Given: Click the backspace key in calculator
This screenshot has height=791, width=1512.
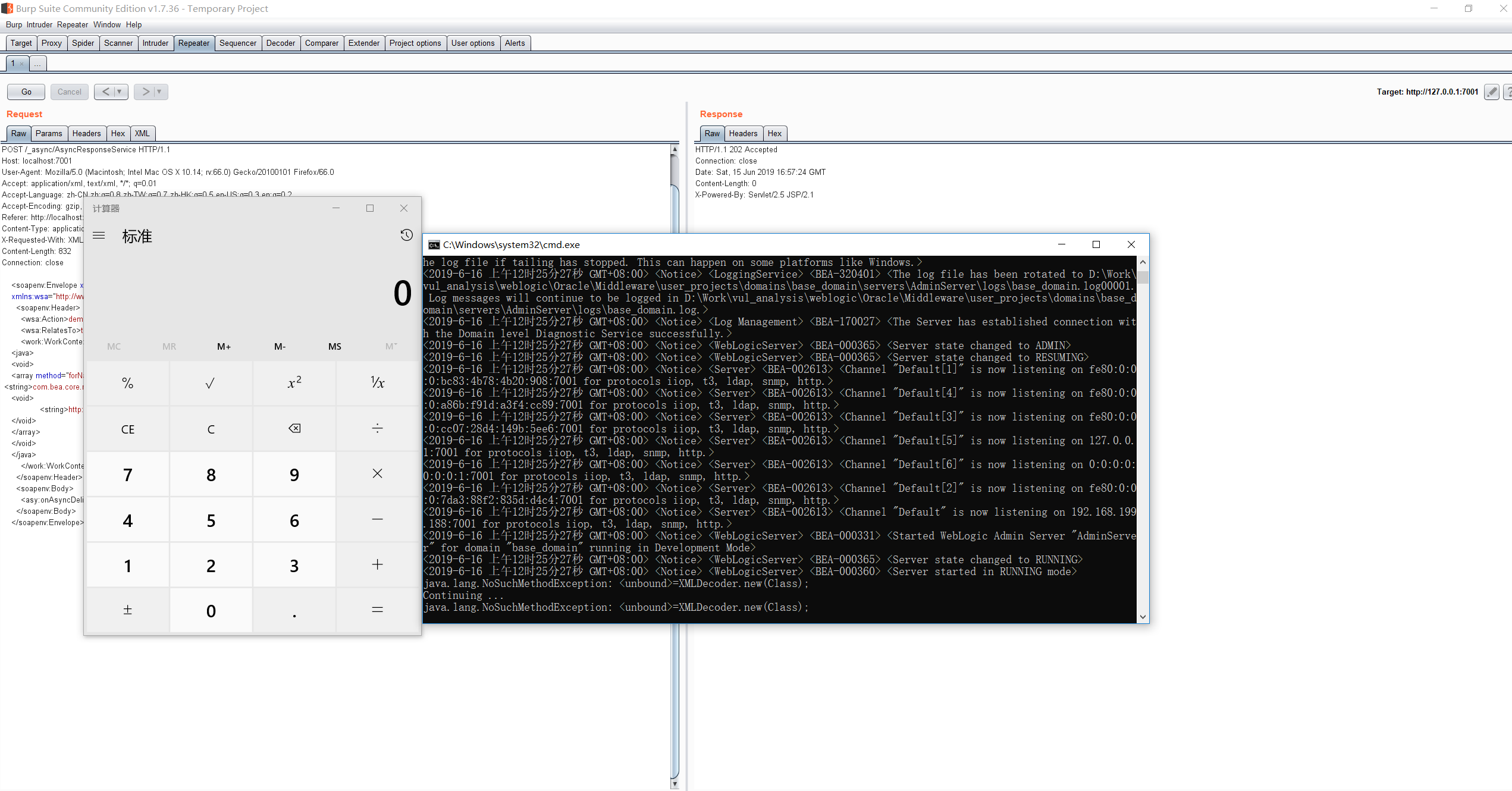Looking at the screenshot, I should pos(294,428).
